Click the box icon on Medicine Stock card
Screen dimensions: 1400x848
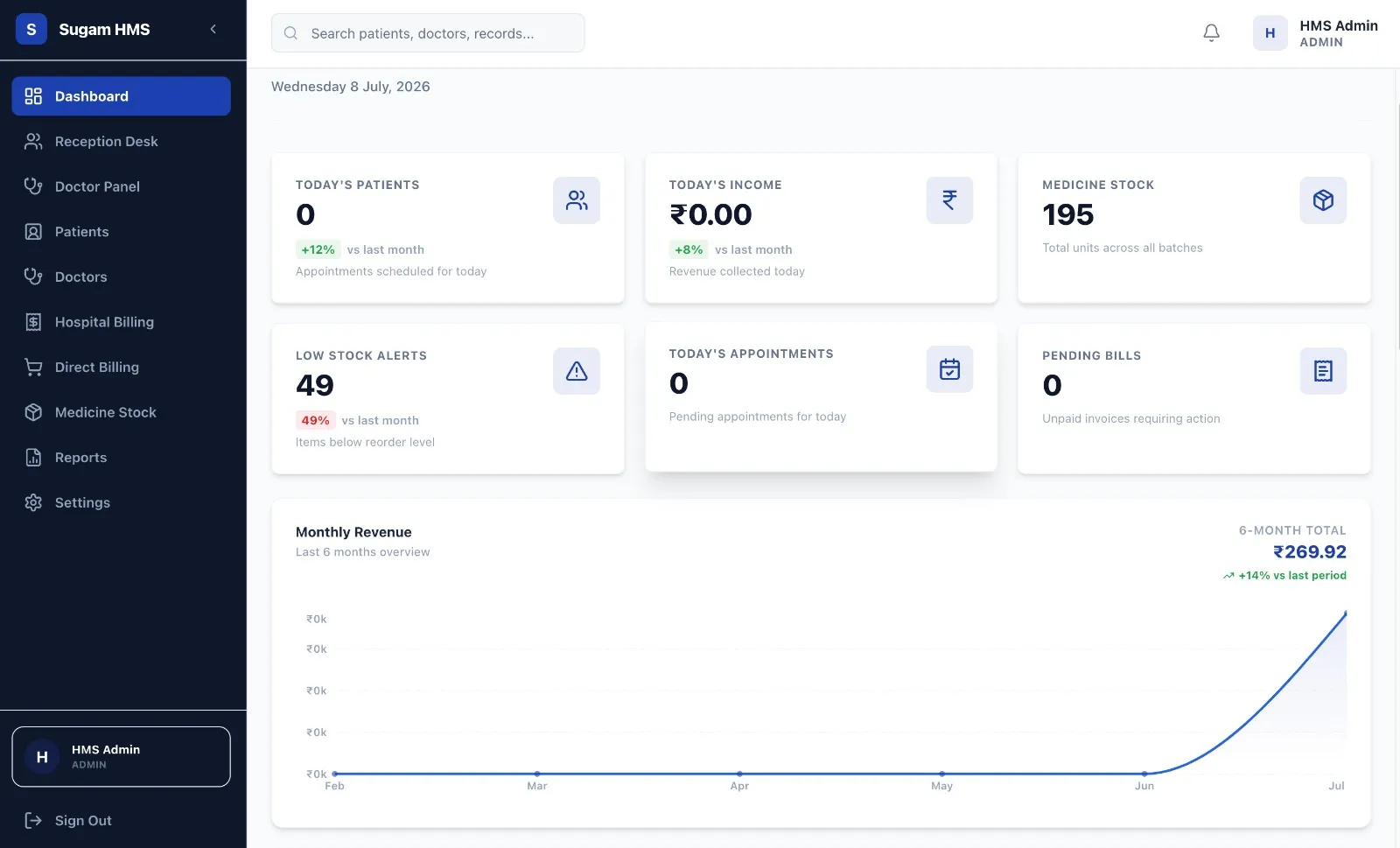pos(1323,200)
